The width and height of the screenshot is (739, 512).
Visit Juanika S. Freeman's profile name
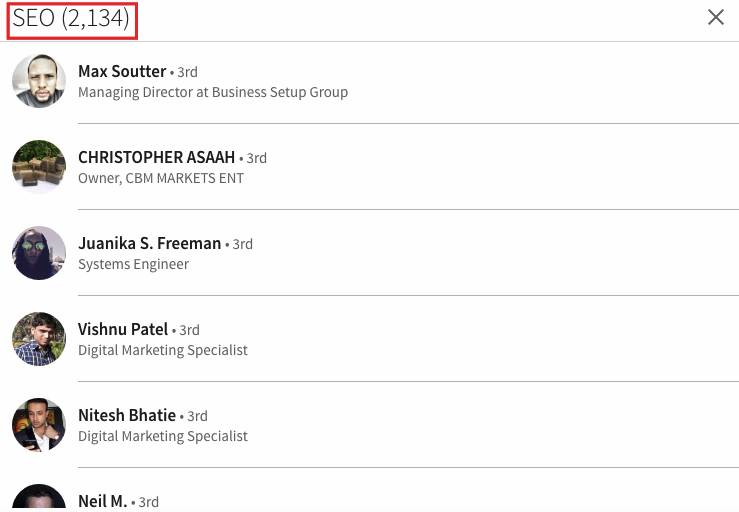(x=149, y=243)
